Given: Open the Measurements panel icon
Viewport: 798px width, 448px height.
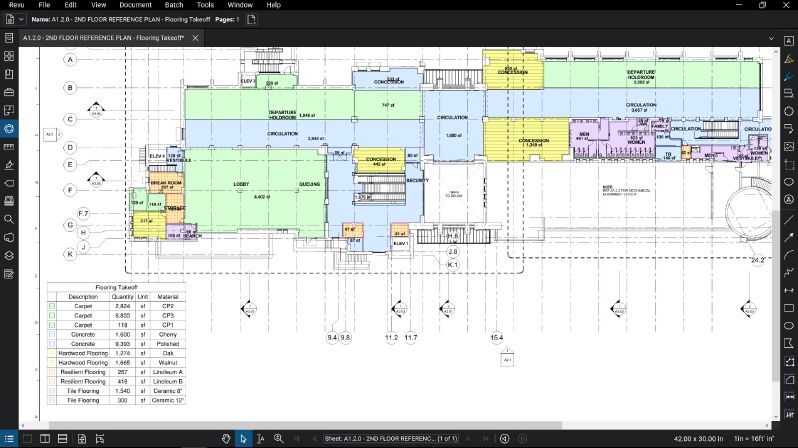Looking at the screenshot, I should pyautogui.click(x=9, y=146).
